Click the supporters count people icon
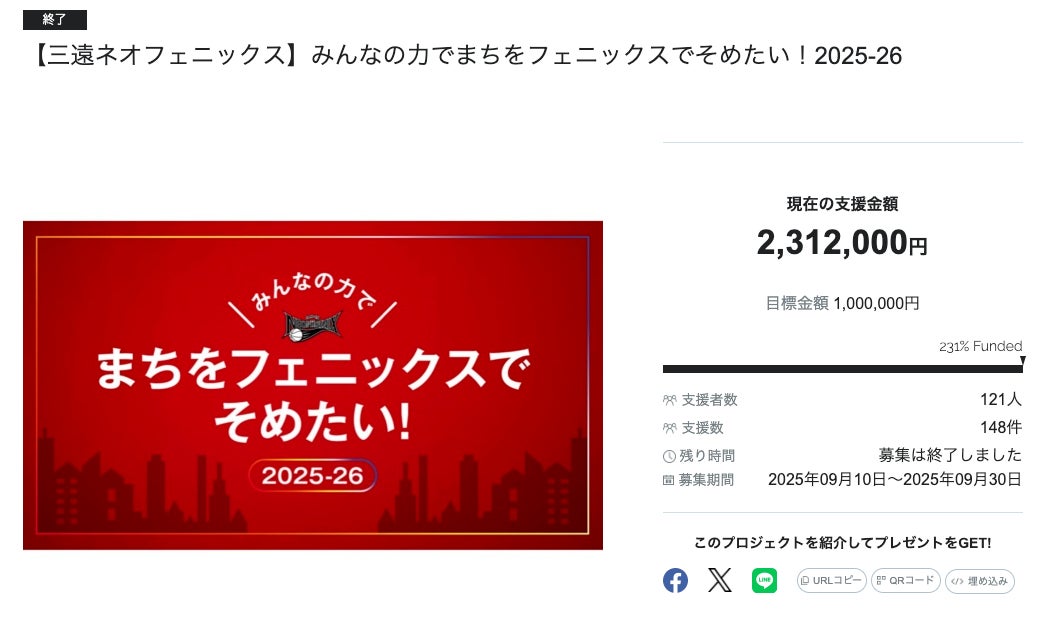 pyautogui.click(x=671, y=398)
